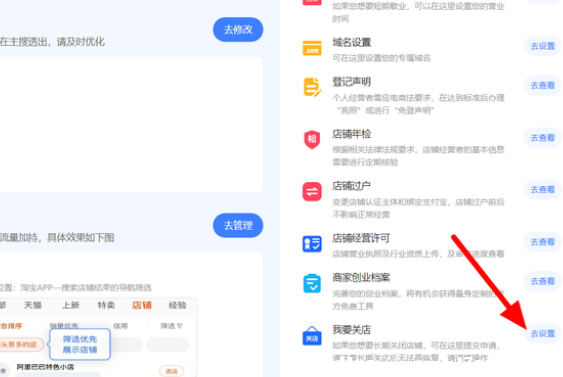Screen dimensions: 563x377
Task: Select the 经验 tab in preview
Action: 177,305
